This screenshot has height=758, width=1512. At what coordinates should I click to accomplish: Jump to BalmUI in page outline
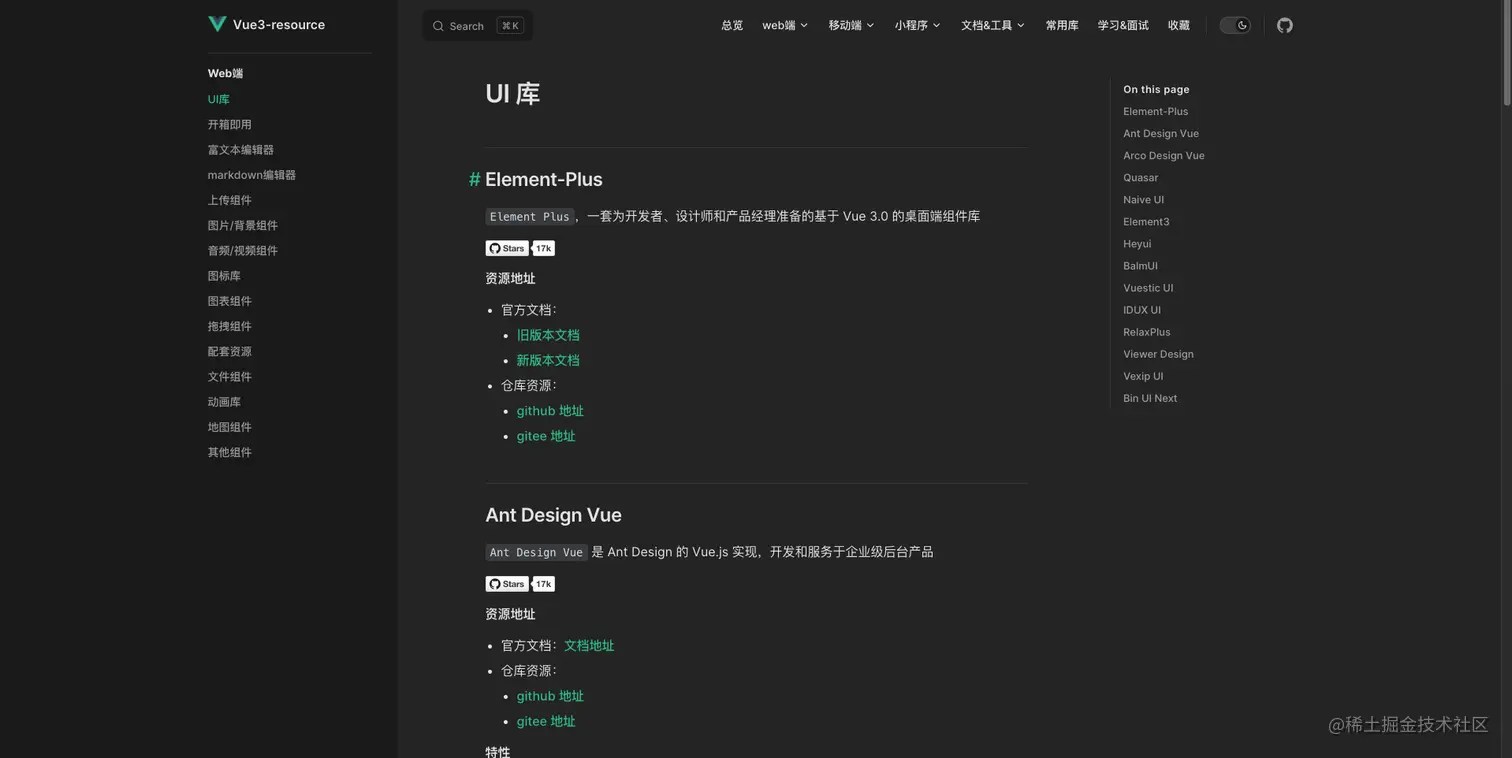(x=1140, y=265)
